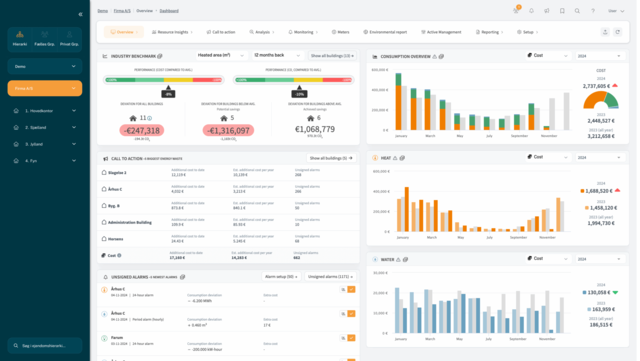Open the Analysis tab

point(262,32)
